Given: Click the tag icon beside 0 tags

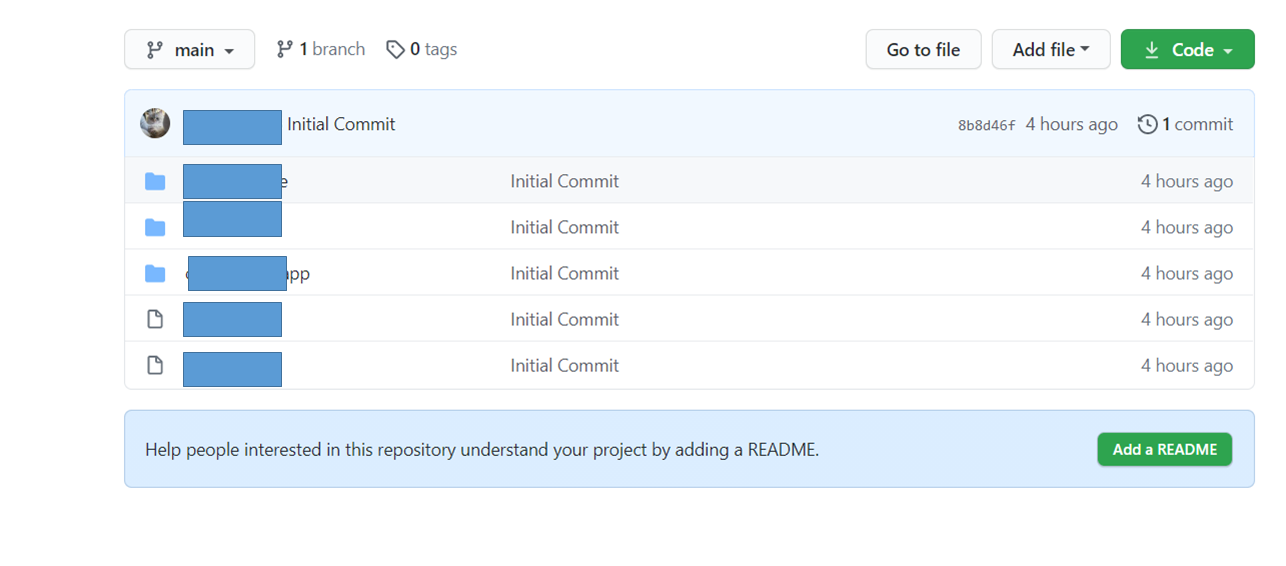Looking at the screenshot, I should tap(395, 49).
